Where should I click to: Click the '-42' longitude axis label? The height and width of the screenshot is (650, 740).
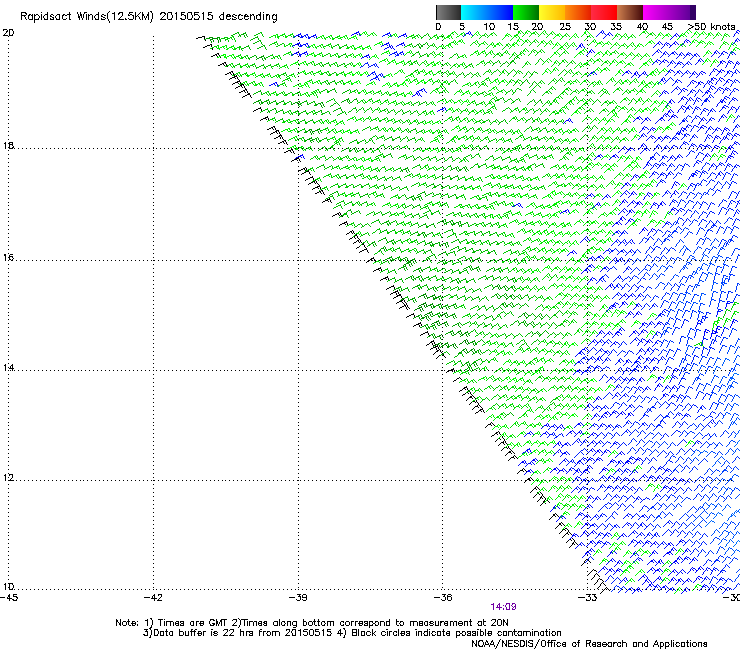[x=153, y=598]
